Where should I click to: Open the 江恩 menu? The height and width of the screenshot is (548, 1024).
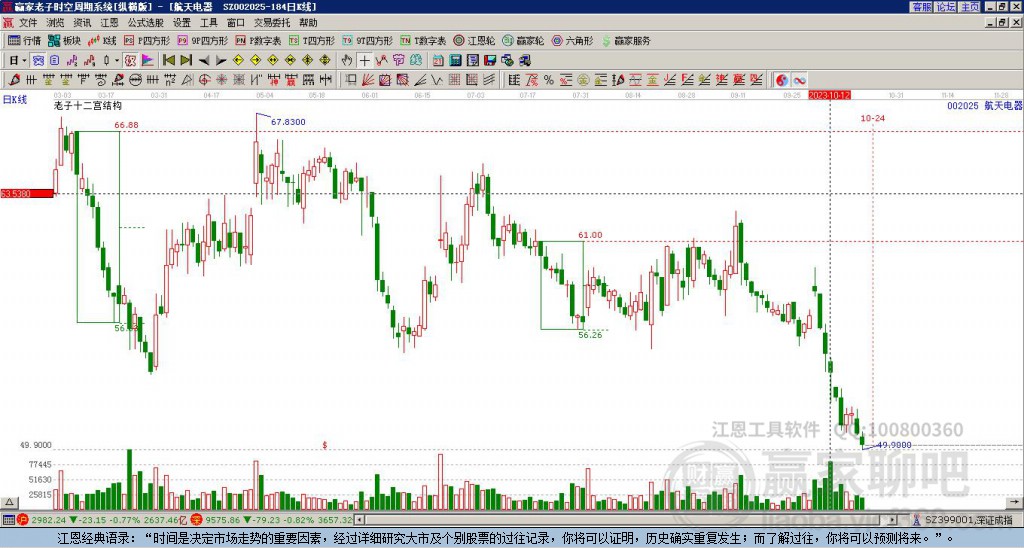point(109,23)
